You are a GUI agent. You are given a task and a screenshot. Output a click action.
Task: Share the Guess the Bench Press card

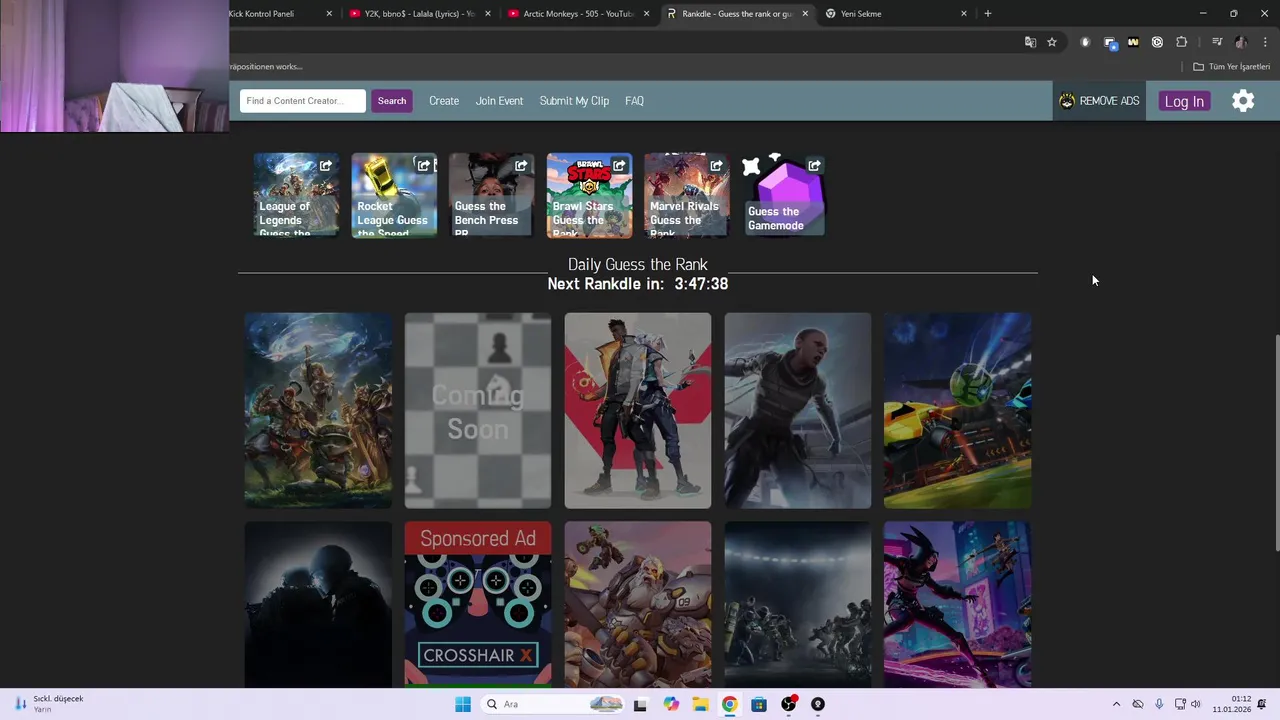(x=521, y=166)
